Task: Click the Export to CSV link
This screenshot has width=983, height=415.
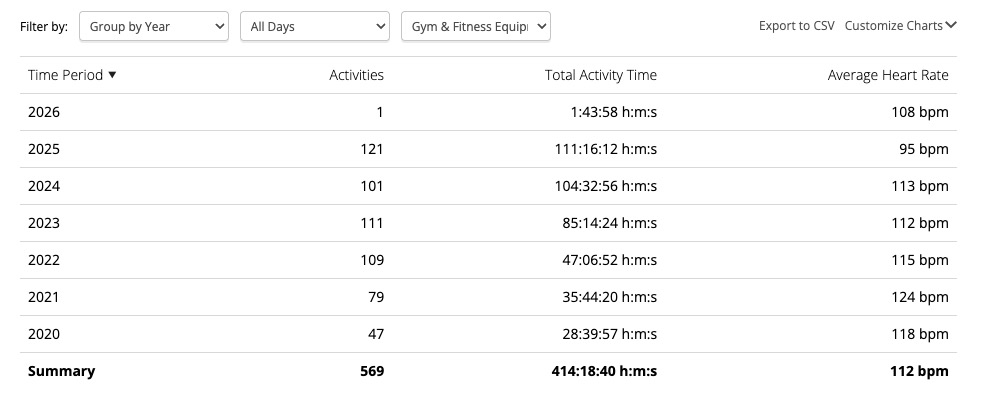Action: pos(796,26)
